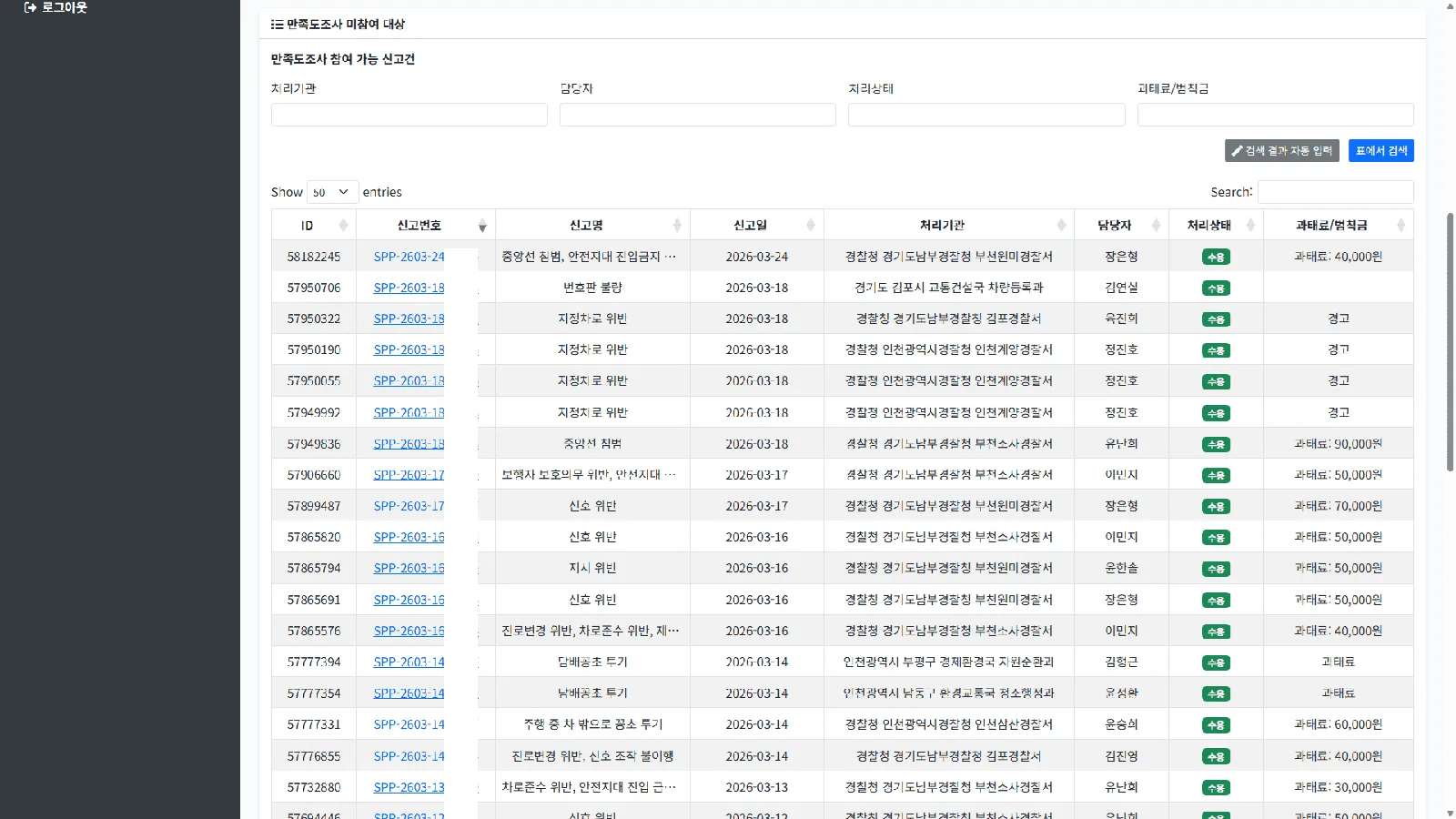The width and height of the screenshot is (1456, 819).
Task: Click the '중앙선 침범' cell in row 57949836
Action: point(592,444)
